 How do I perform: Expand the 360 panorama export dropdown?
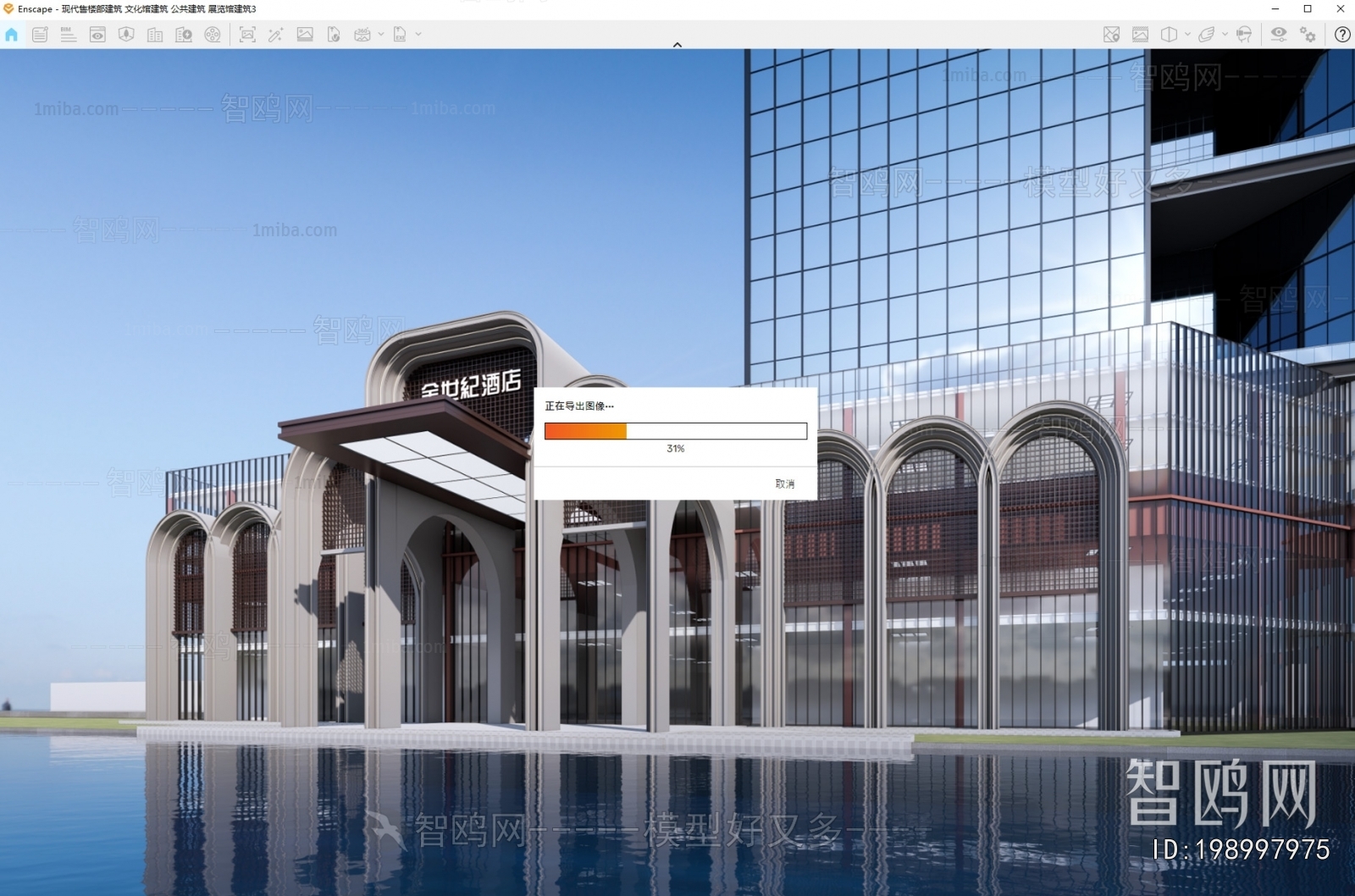click(x=382, y=35)
